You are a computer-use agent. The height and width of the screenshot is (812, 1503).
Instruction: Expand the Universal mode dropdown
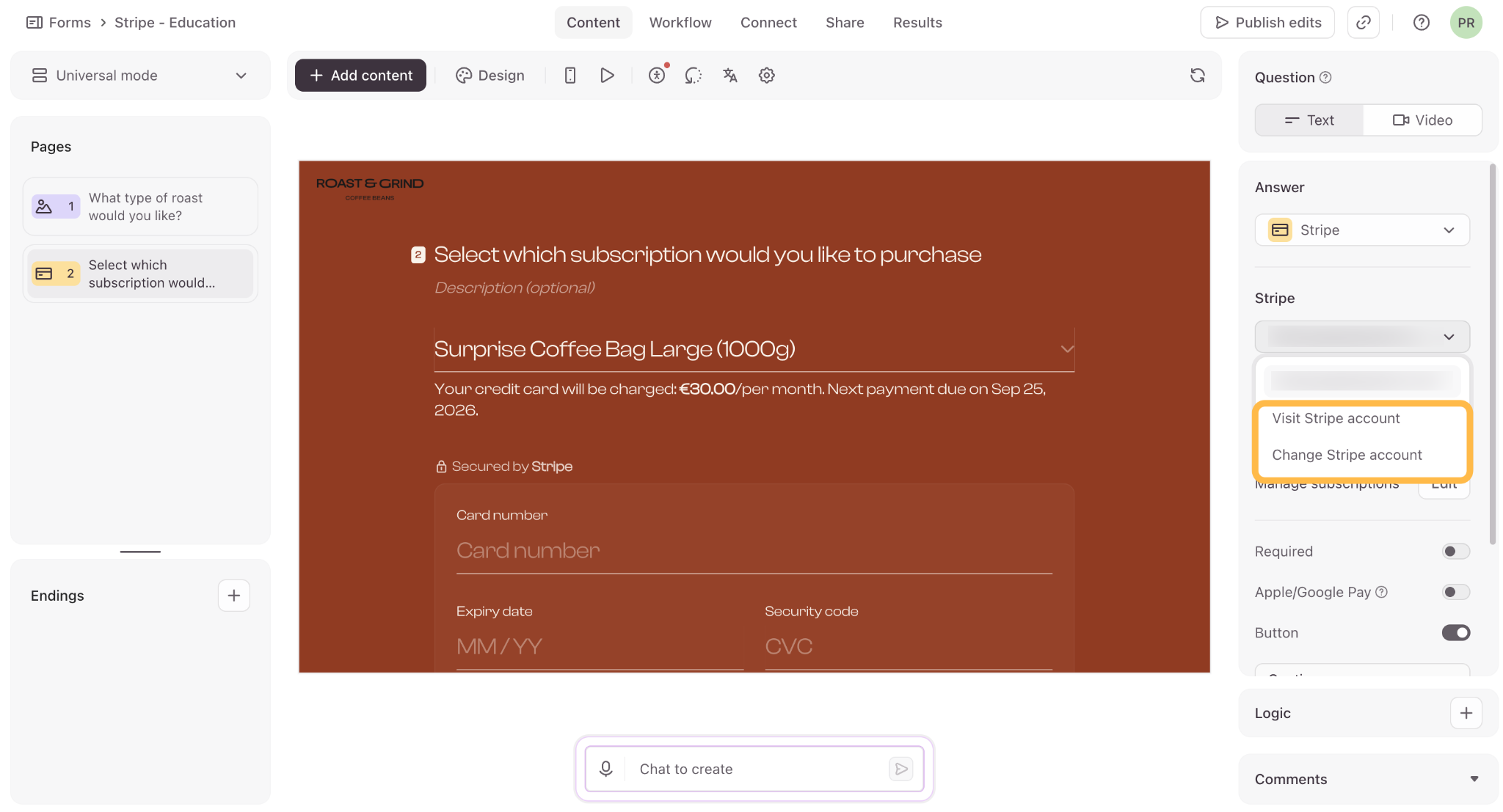(140, 76)
